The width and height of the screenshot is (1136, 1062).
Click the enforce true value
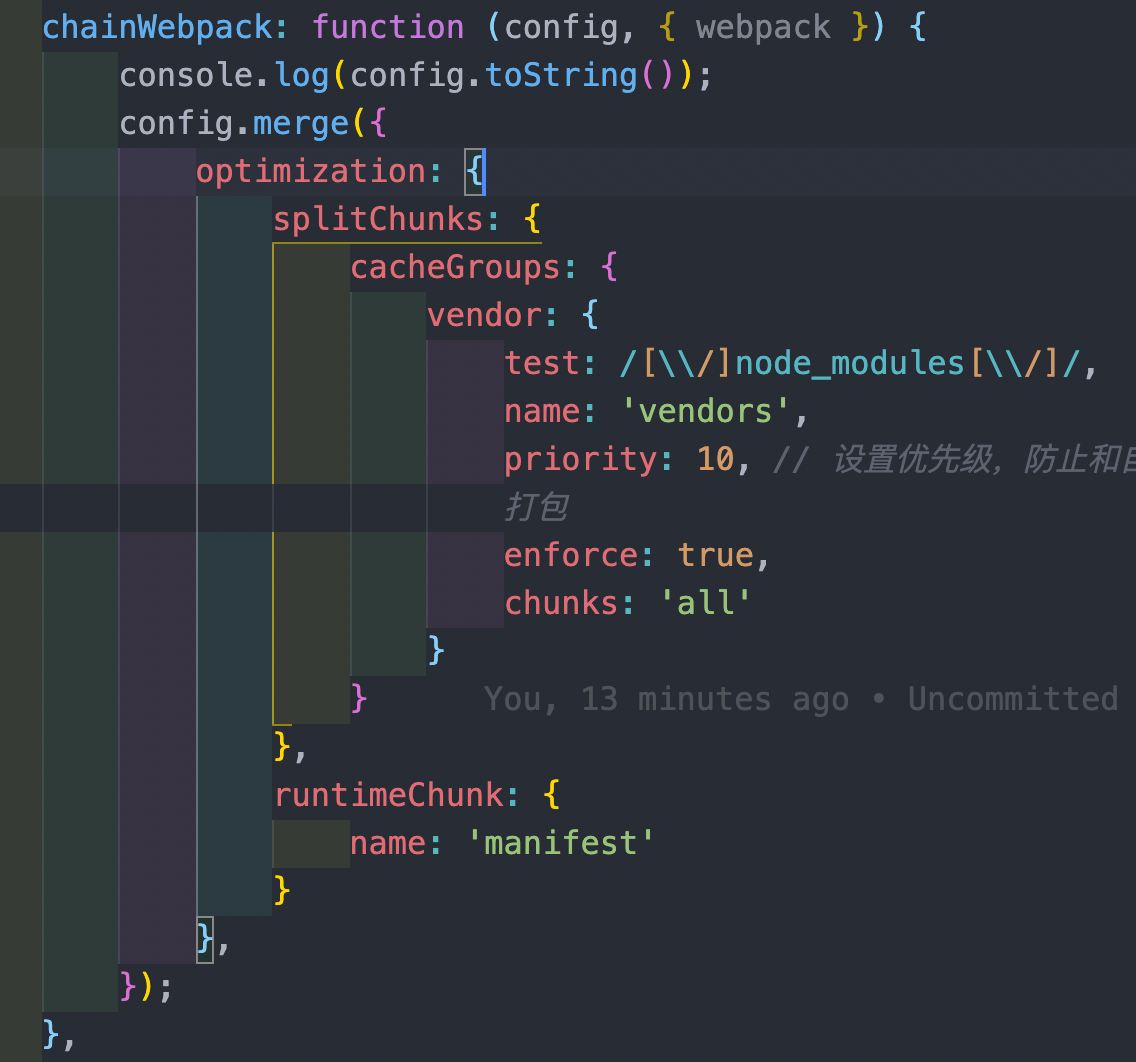[x=715, y=554]
